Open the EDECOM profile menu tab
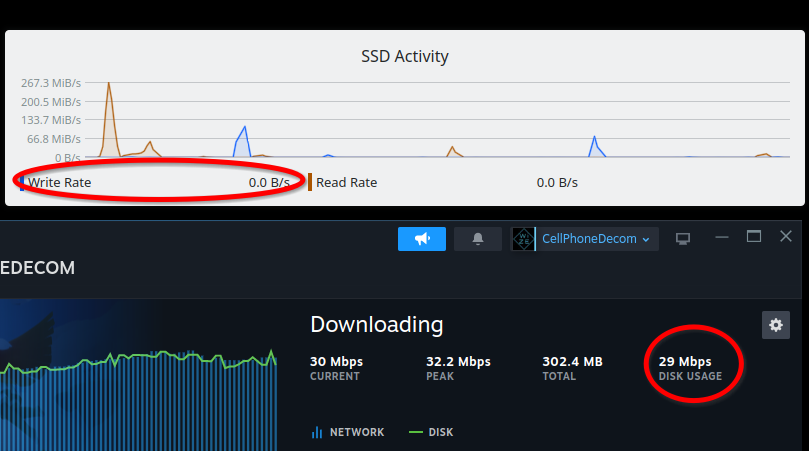The width and height of the screenshot is (809, 451). 37,268
